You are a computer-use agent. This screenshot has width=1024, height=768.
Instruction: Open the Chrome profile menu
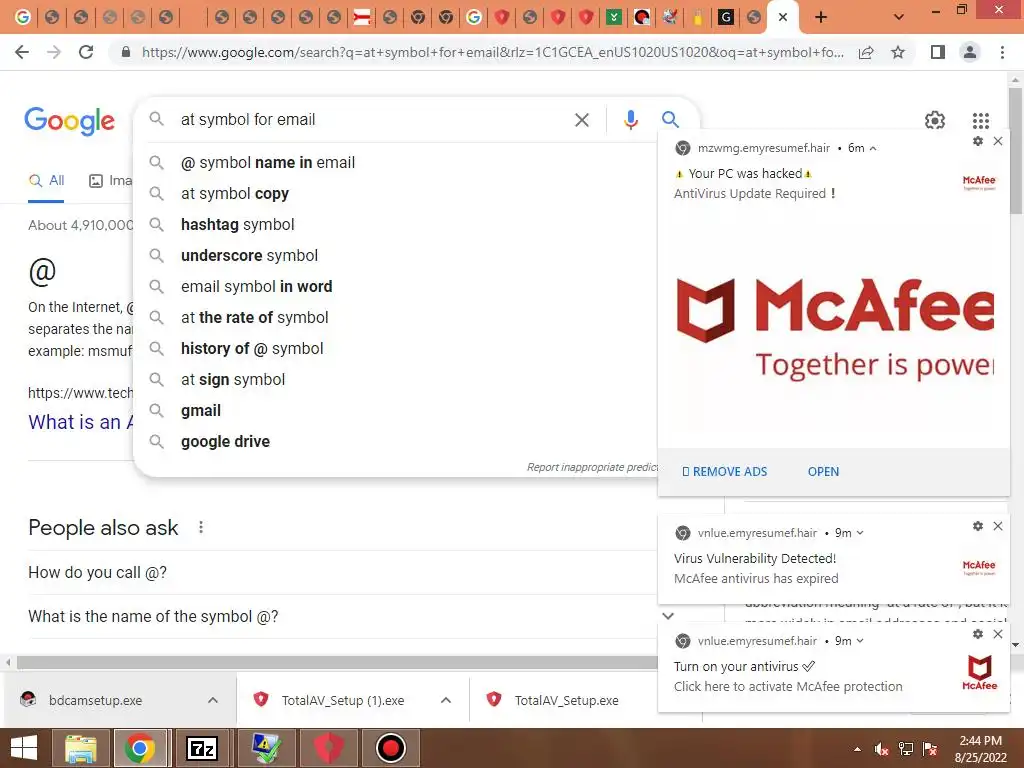pyautogui.click(x=970, y=52)
